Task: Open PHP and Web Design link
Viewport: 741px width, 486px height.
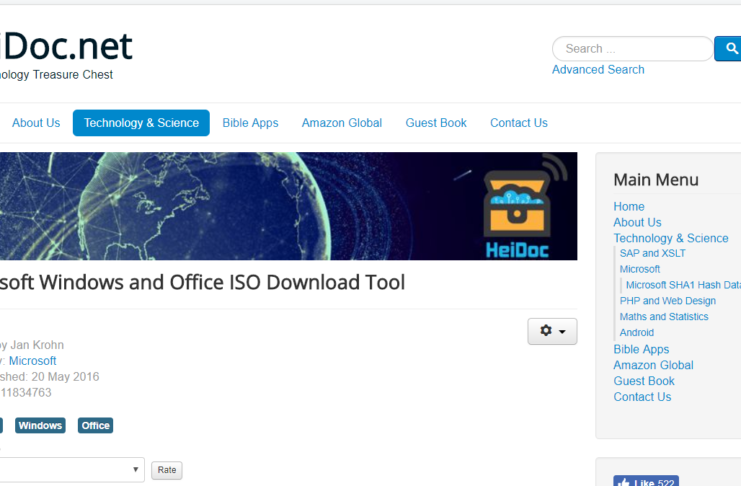Action: tap(667, 301)
